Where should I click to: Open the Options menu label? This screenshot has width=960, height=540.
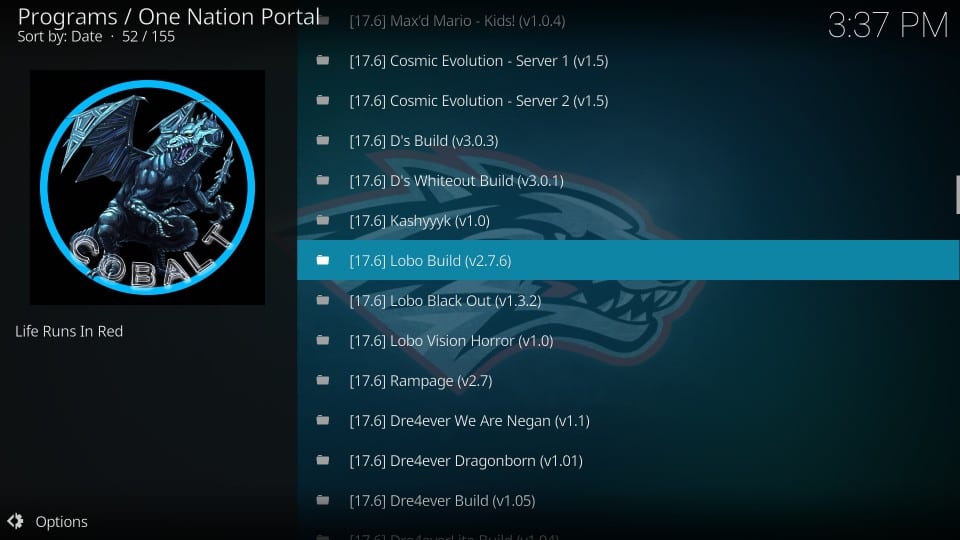pyautogui.click(x=61, y=522)
